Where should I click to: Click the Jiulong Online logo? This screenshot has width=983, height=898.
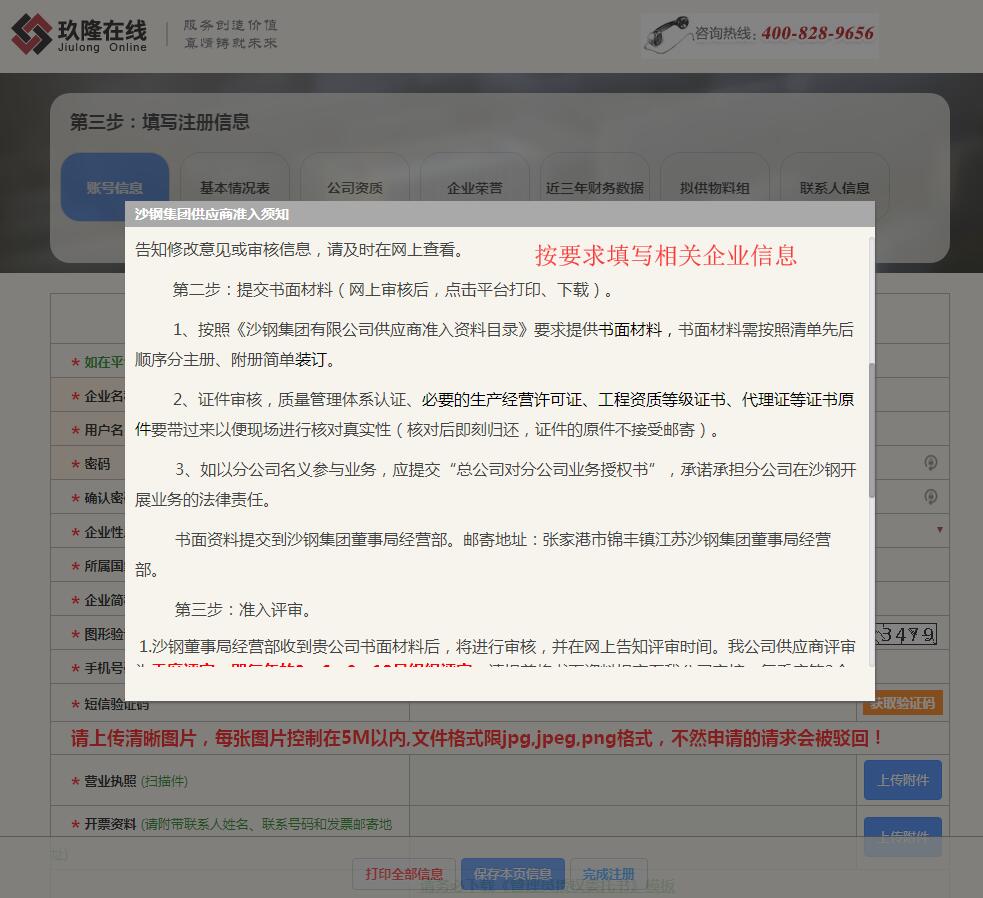80,34
